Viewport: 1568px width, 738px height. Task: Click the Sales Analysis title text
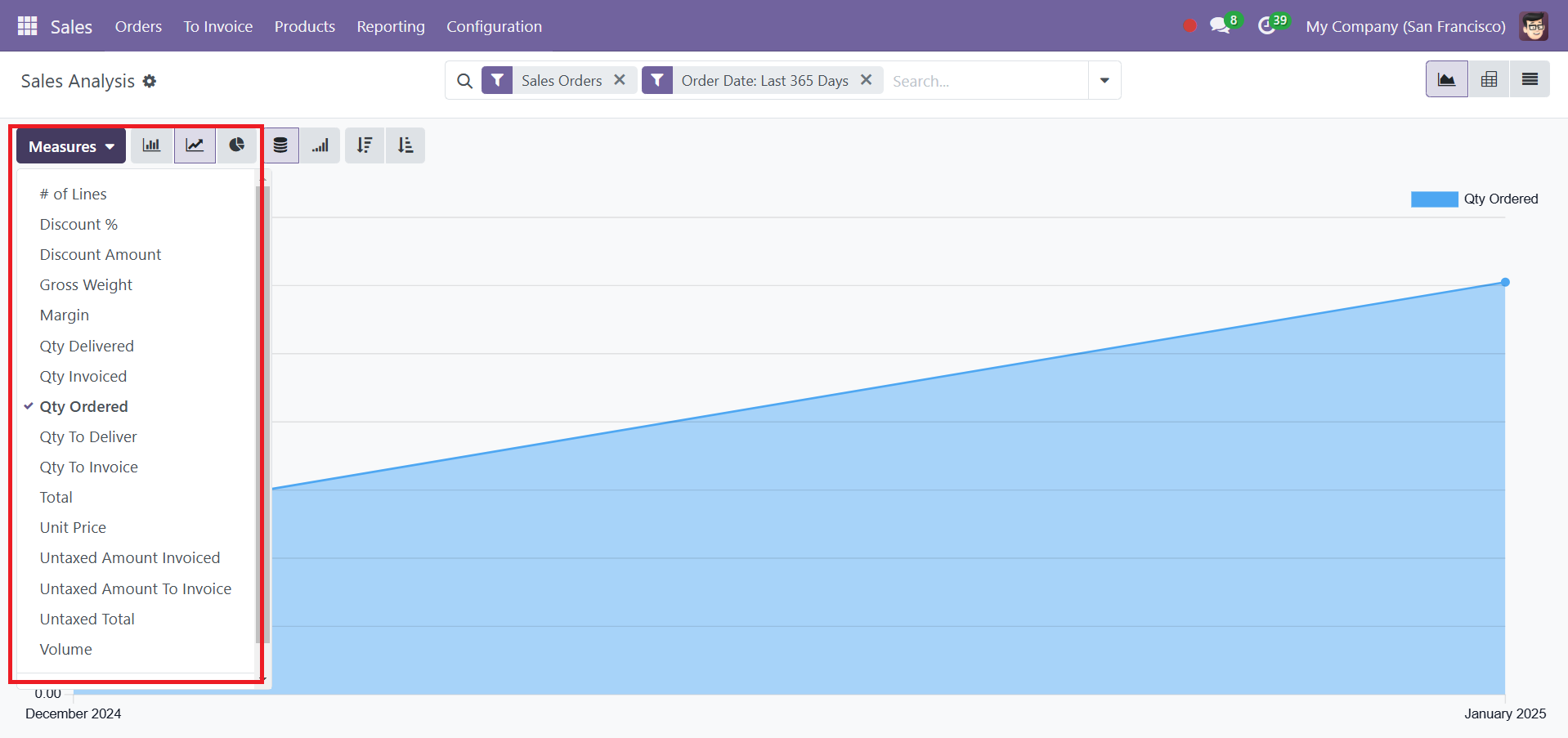78,81
